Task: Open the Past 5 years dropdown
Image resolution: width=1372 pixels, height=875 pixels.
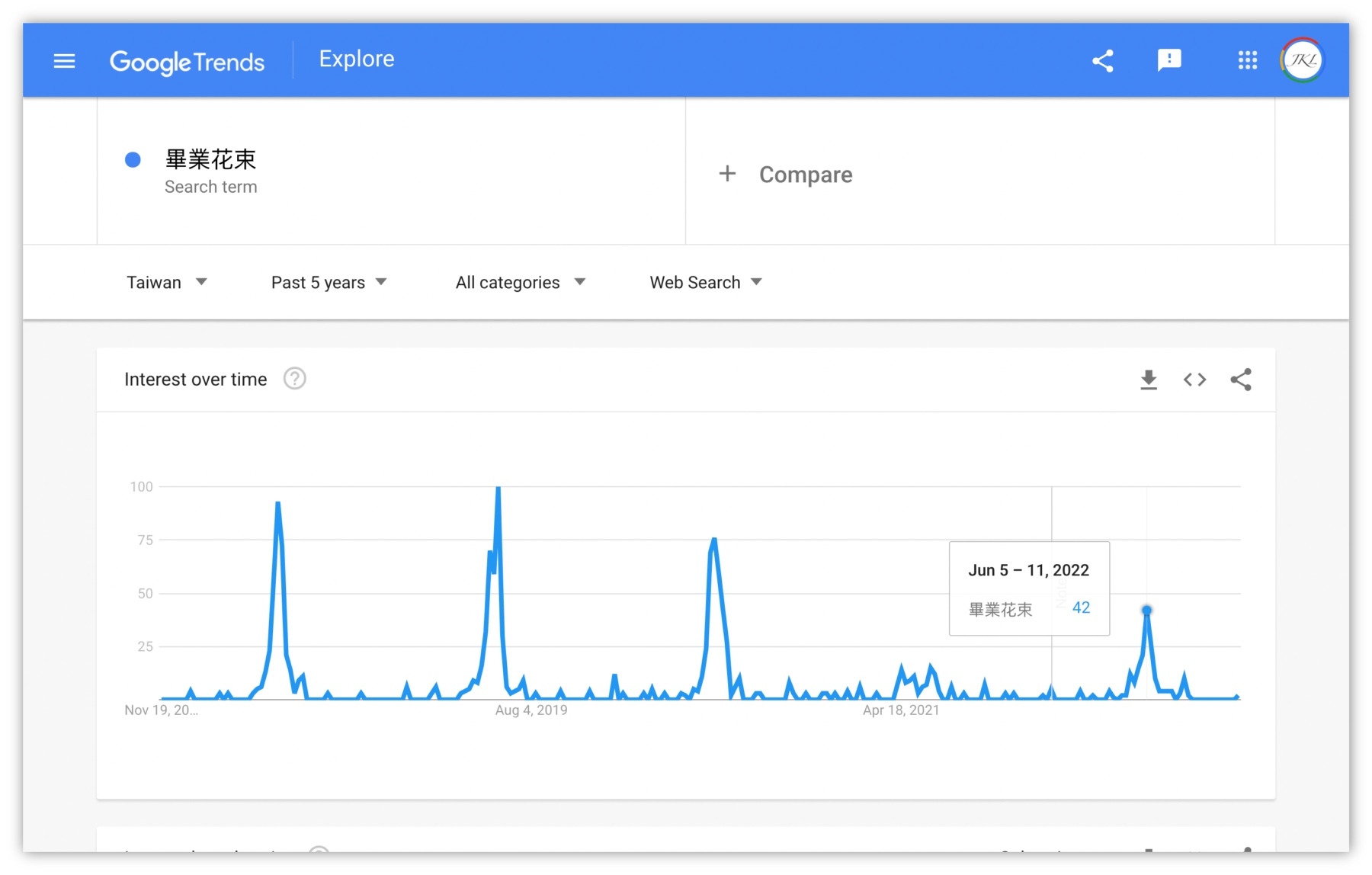Action: point(329,283)
